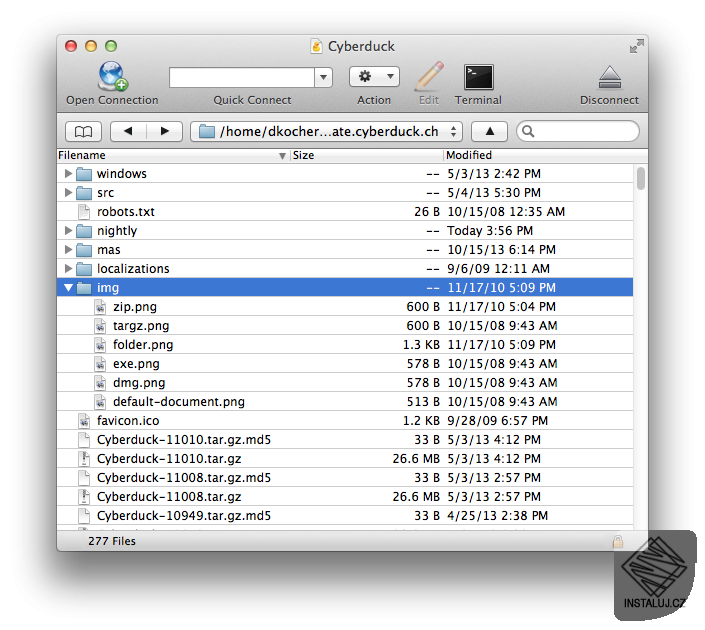
Task: Select the mas folder icon
Action: pos(84,250)
